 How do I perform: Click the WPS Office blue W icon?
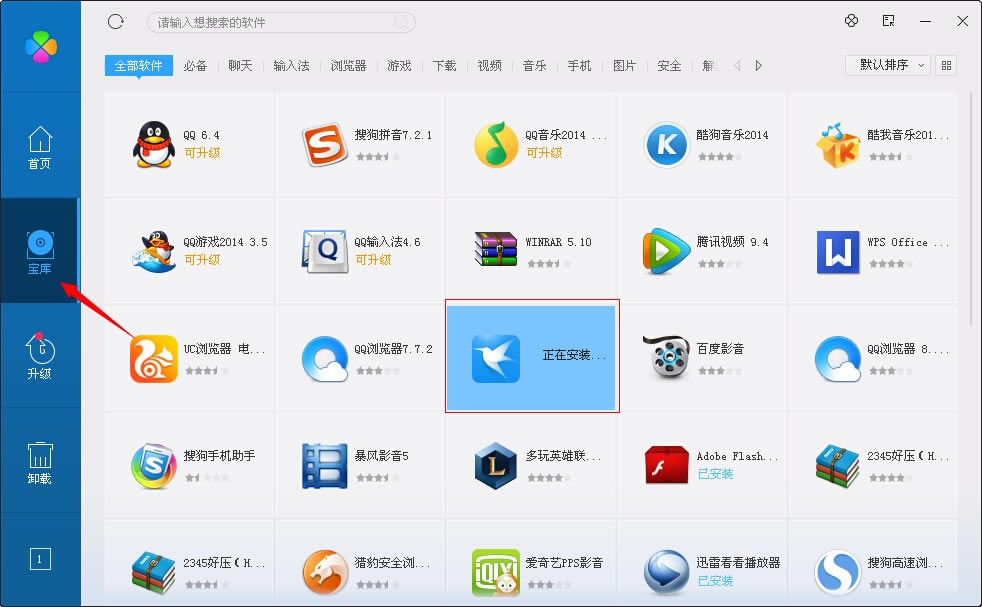tap(837, 252)
